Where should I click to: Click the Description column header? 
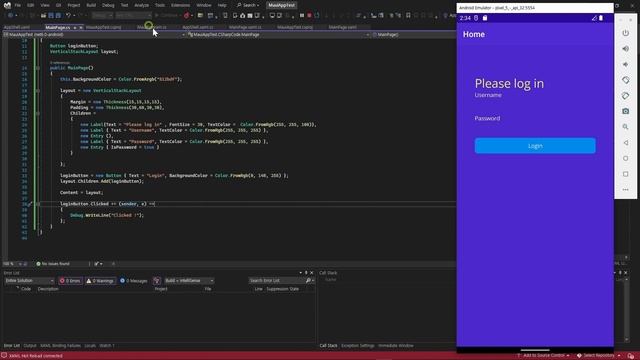tap(48, 289)
